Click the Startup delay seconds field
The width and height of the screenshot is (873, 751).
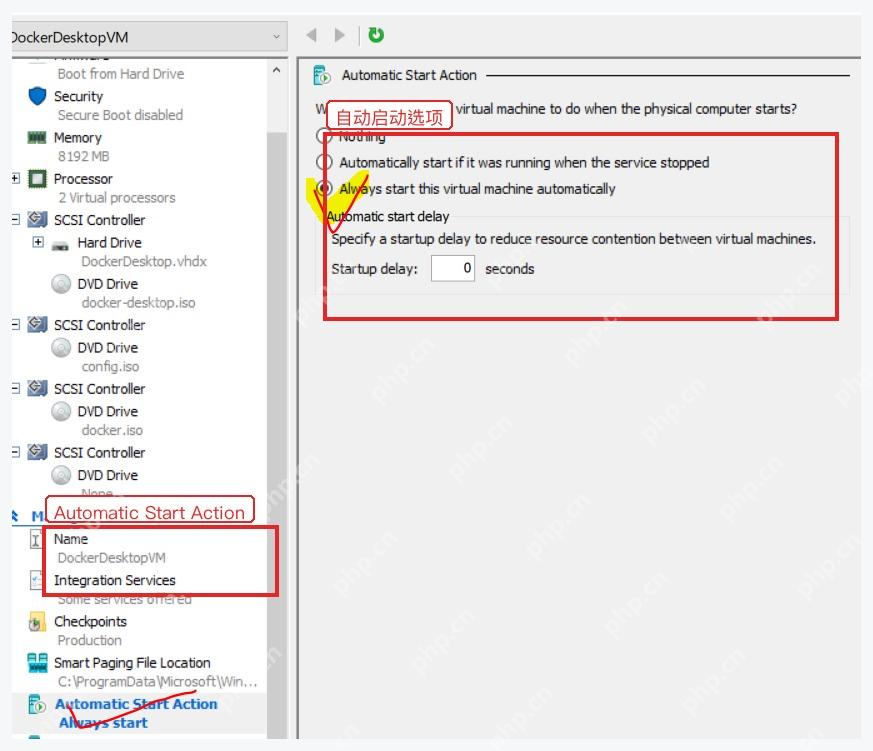(453, 268)
